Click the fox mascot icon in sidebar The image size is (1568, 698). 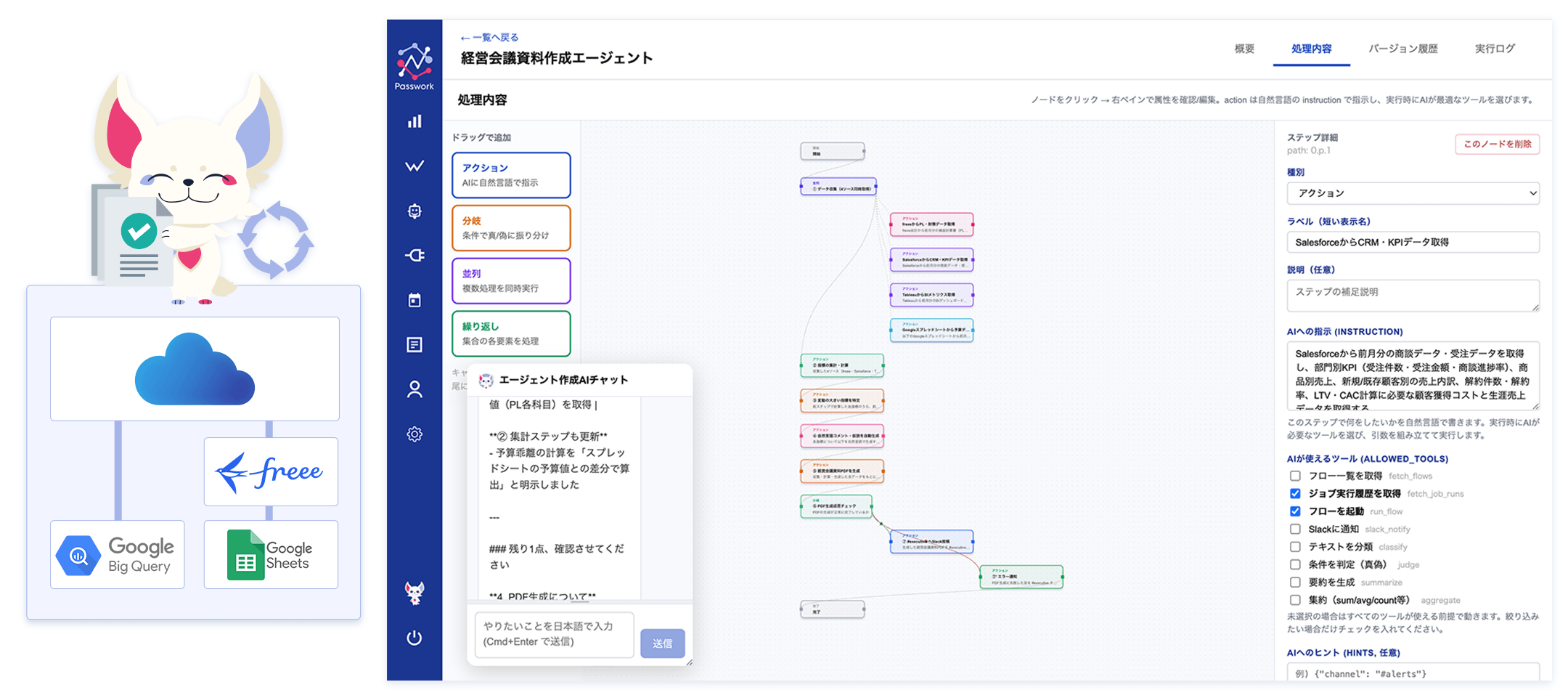(x=415, y=593)
